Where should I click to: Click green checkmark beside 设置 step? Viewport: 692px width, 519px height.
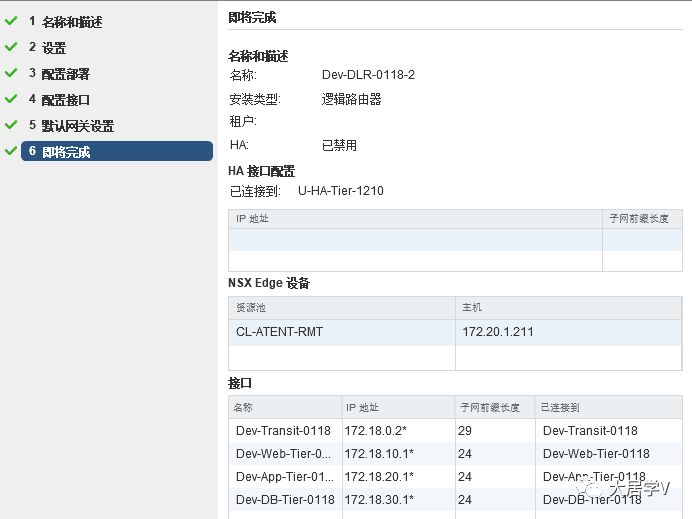11,47
